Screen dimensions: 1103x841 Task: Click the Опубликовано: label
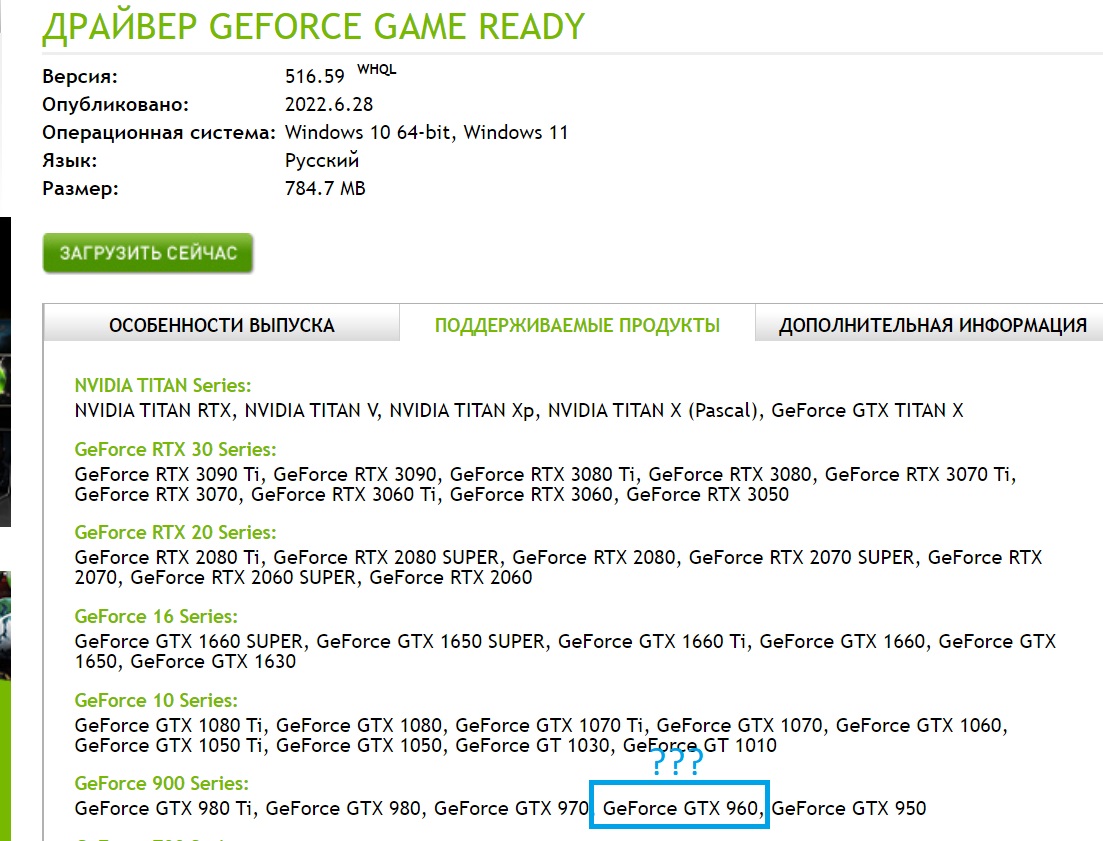[115, 104]
